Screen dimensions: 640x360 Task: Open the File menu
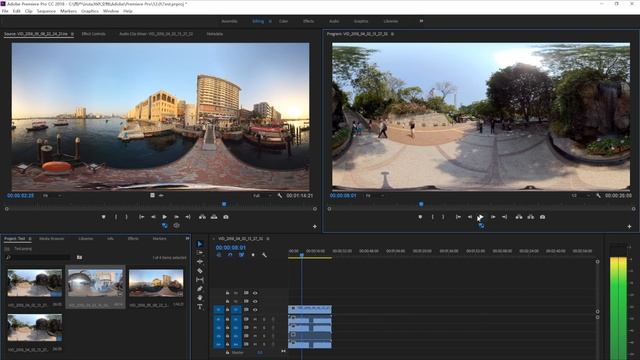5,11
